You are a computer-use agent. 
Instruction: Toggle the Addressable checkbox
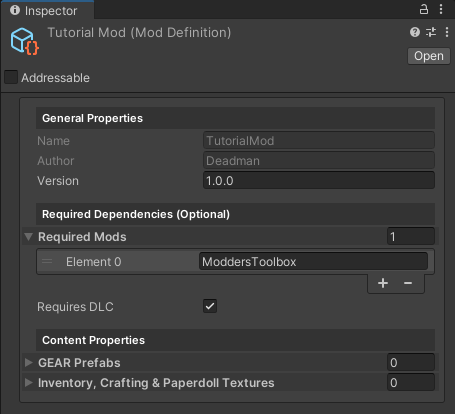[x=11, y=77]
